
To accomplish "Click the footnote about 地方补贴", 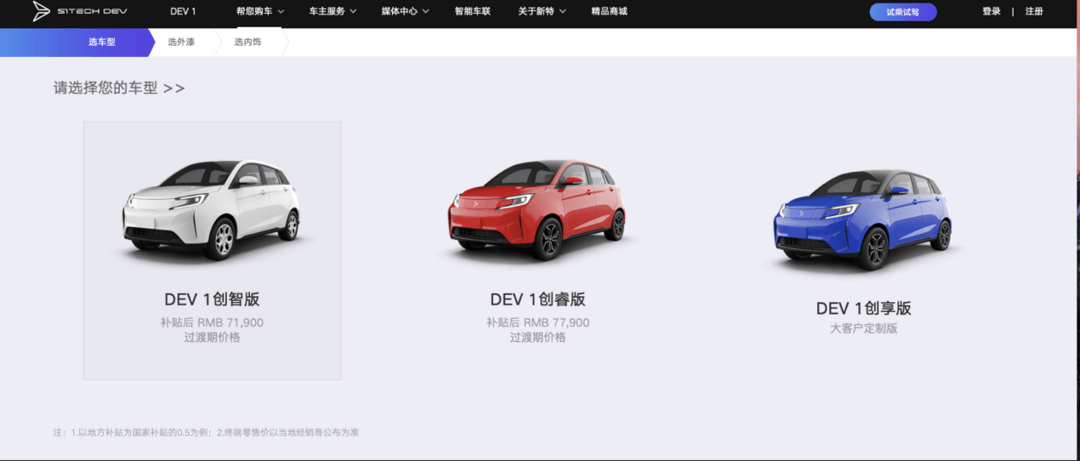I will point(206,433).
